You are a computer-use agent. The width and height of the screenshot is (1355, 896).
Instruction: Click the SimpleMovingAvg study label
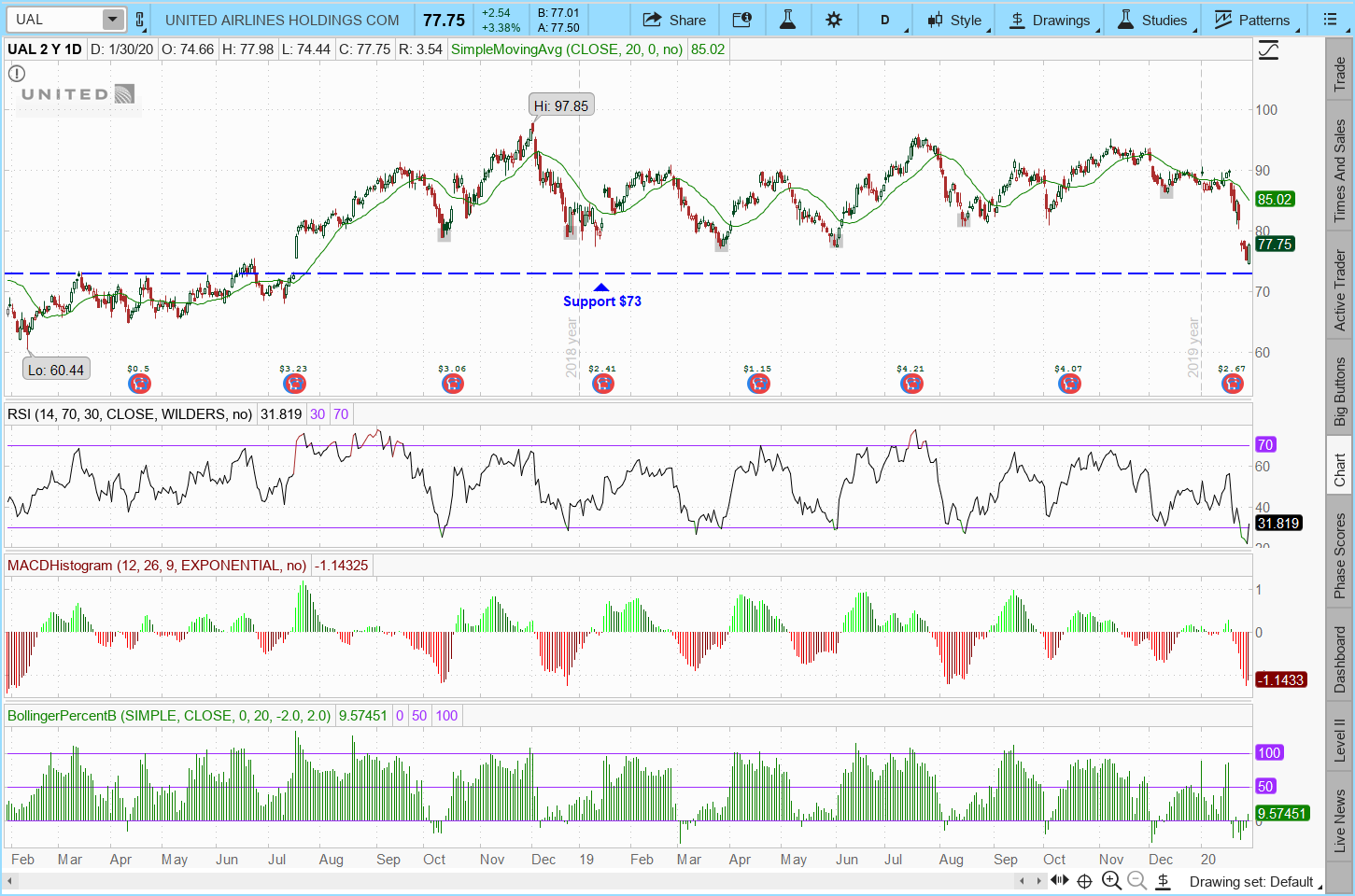567,49
